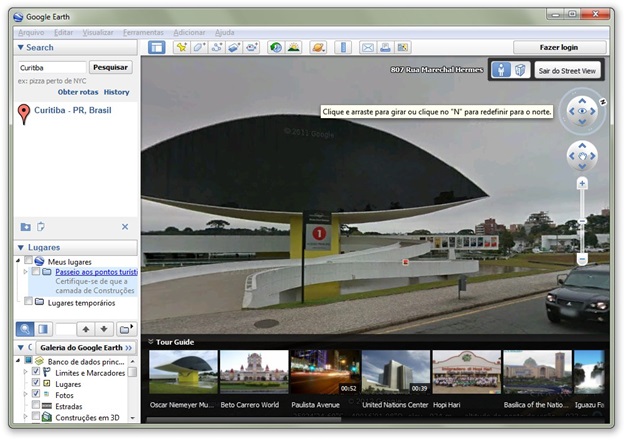Click the Add Image Overlay icon
Screen dimensions: 625x440
[x=234, y=47]
